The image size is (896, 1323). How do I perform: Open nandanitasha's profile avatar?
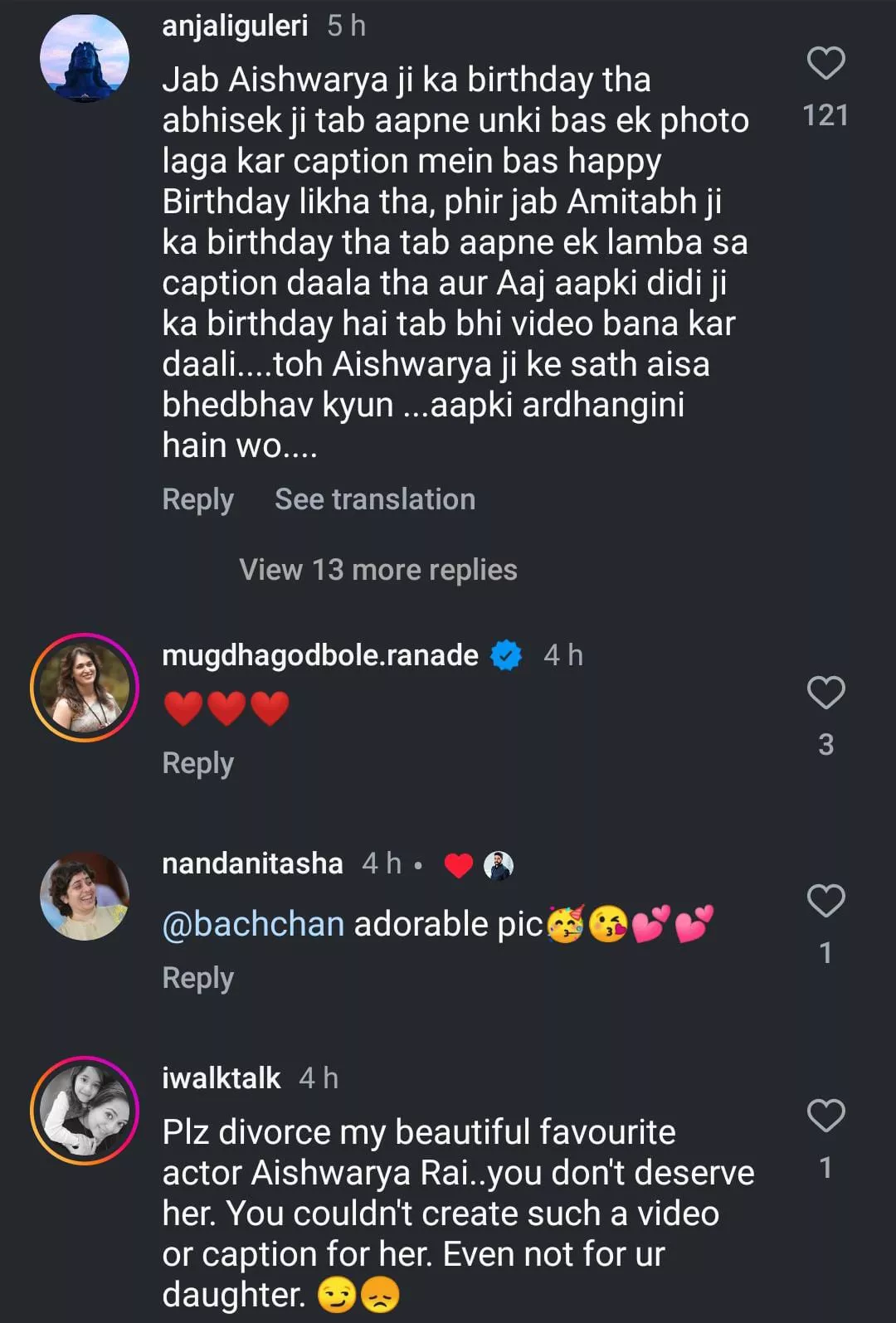[x=85, y=896]
